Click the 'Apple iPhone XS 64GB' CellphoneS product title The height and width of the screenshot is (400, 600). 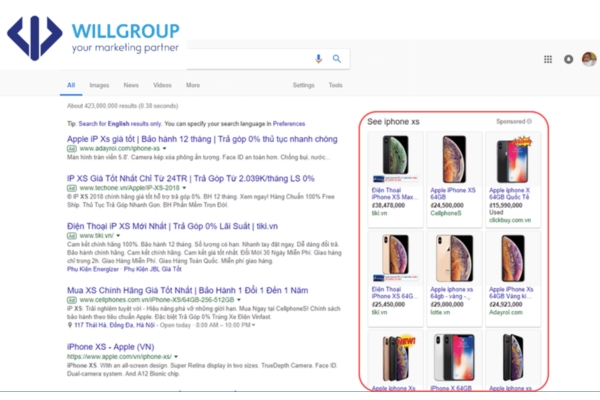pyautogui.click(x=453, y=193)
